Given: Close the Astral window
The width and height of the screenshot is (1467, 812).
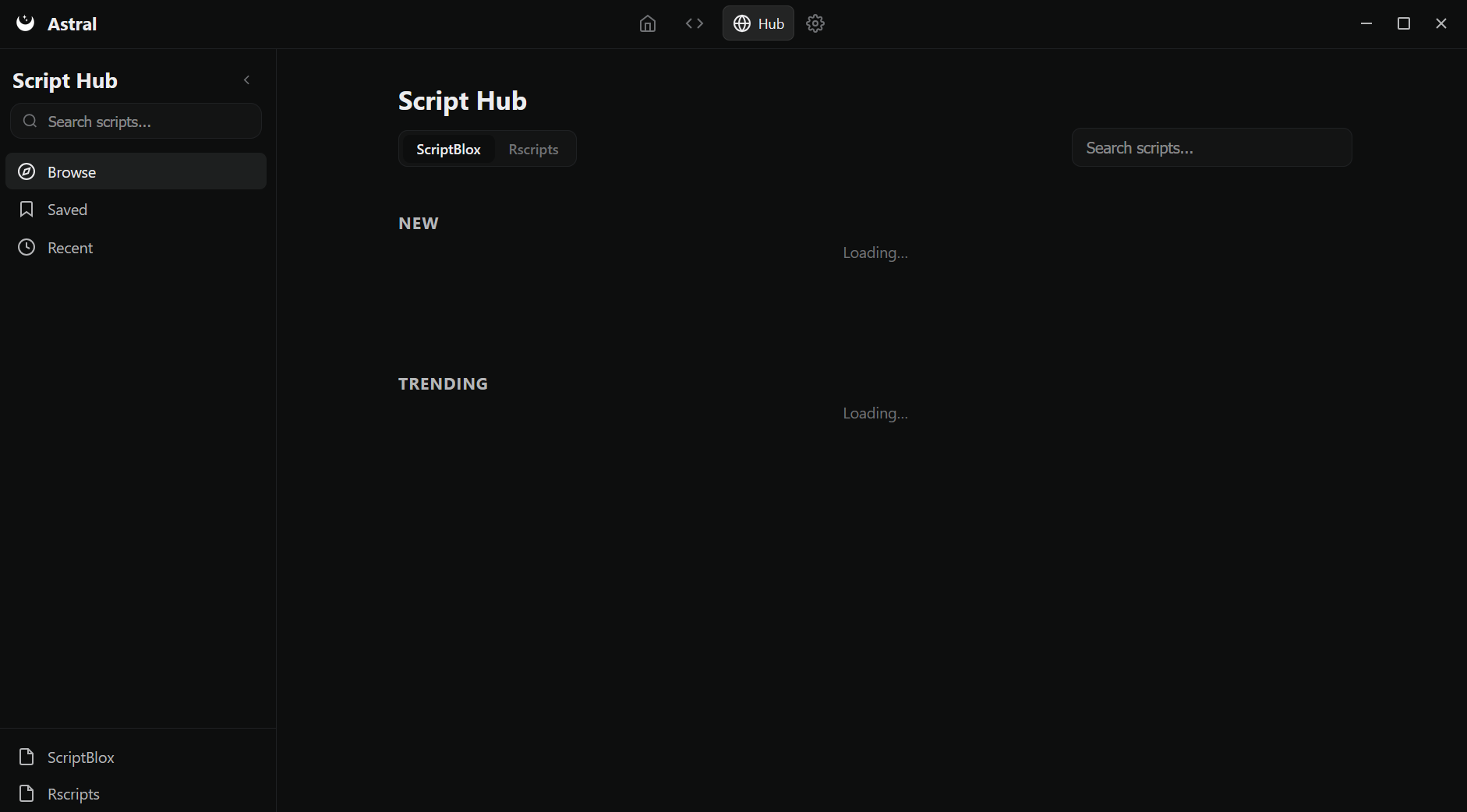Looking at the screenshot, I should 1441,23.
